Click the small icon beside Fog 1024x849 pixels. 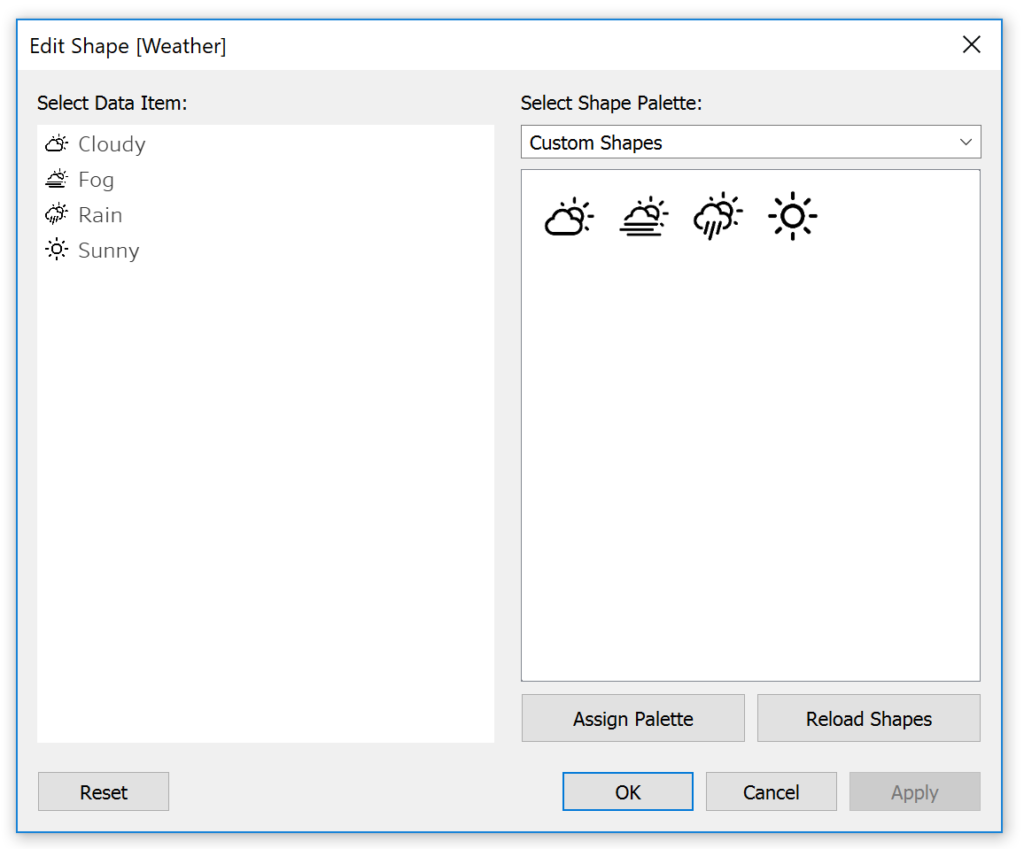coord(56,179)
